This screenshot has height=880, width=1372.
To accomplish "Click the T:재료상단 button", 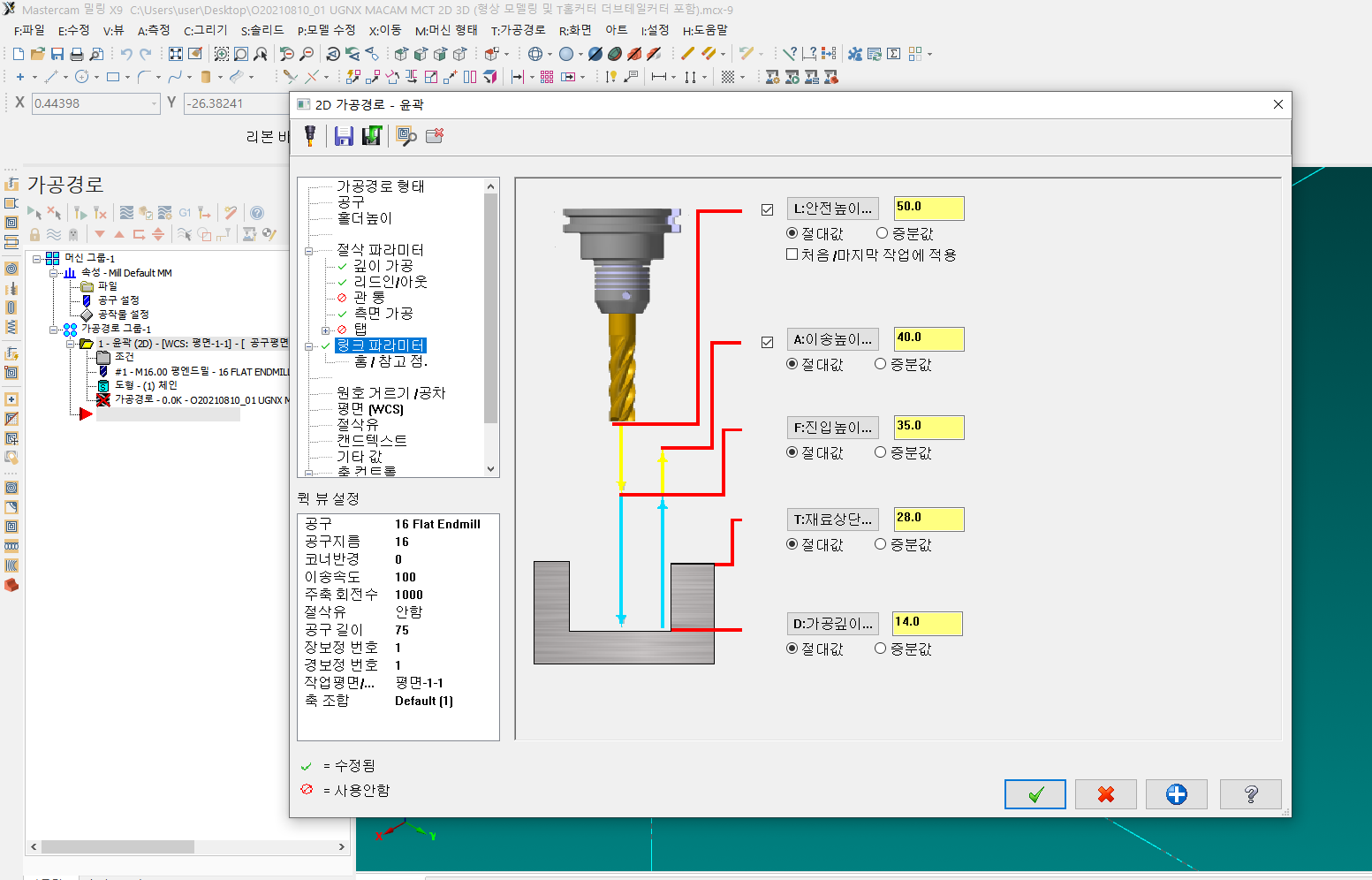I will coord(833,520).
